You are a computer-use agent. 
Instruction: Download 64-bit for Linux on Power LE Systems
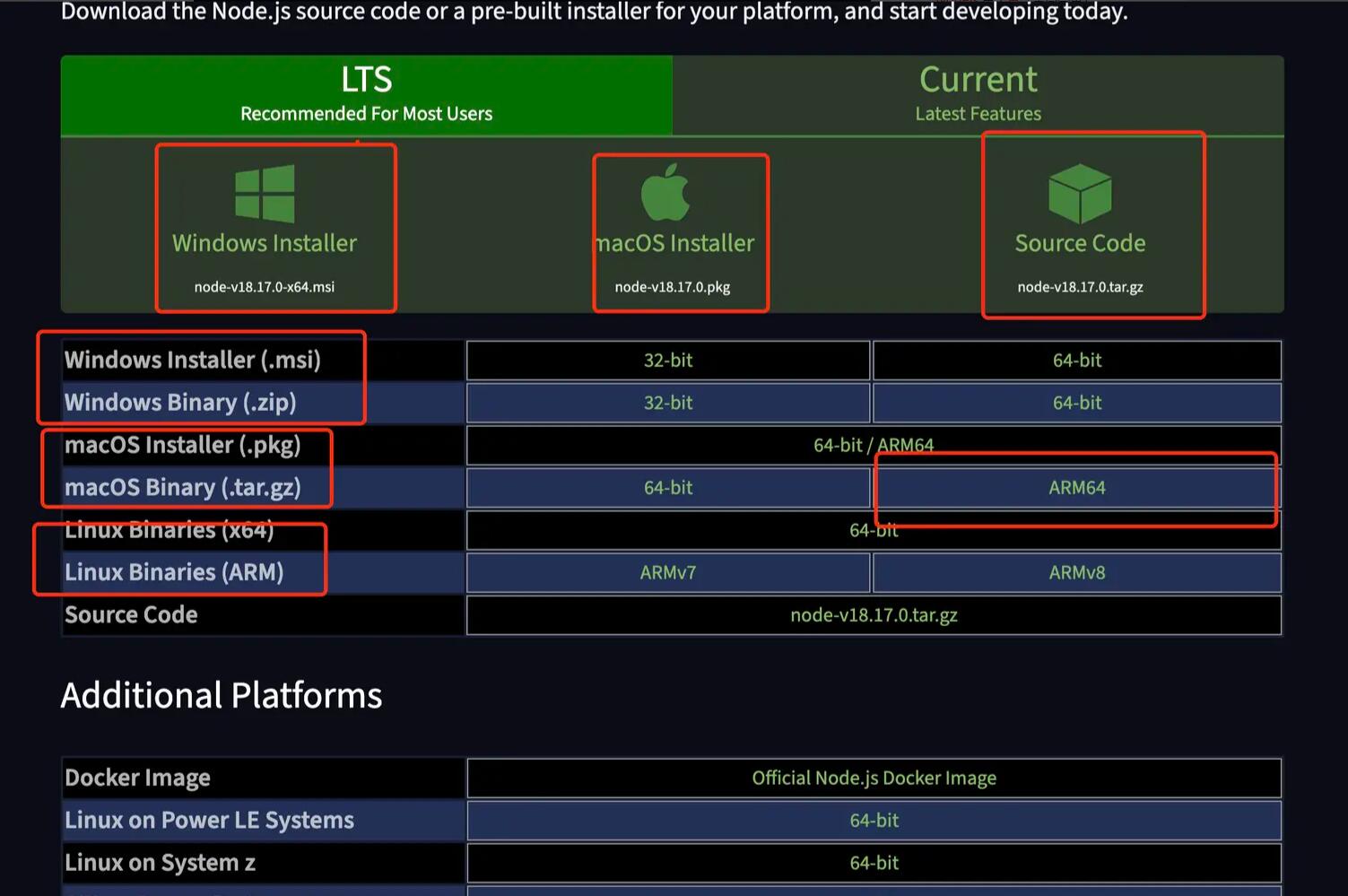(x=873, y=819)
